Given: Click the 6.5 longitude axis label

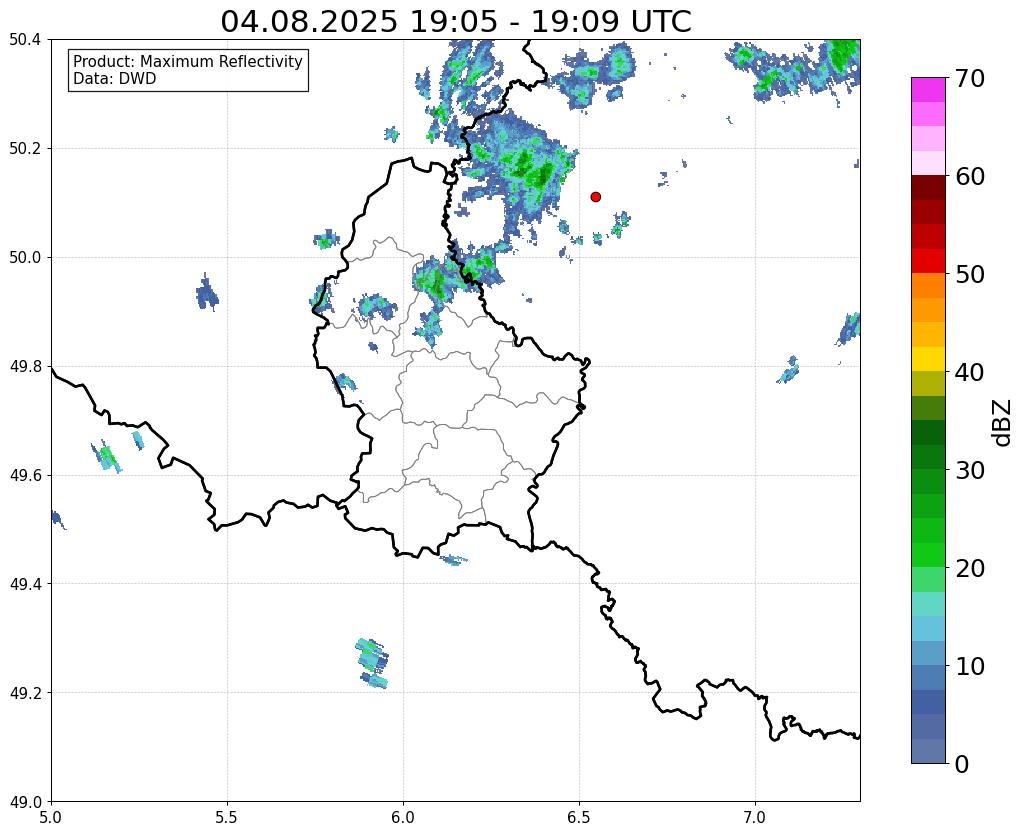Looking at the screenshot, I should [579, 817].
